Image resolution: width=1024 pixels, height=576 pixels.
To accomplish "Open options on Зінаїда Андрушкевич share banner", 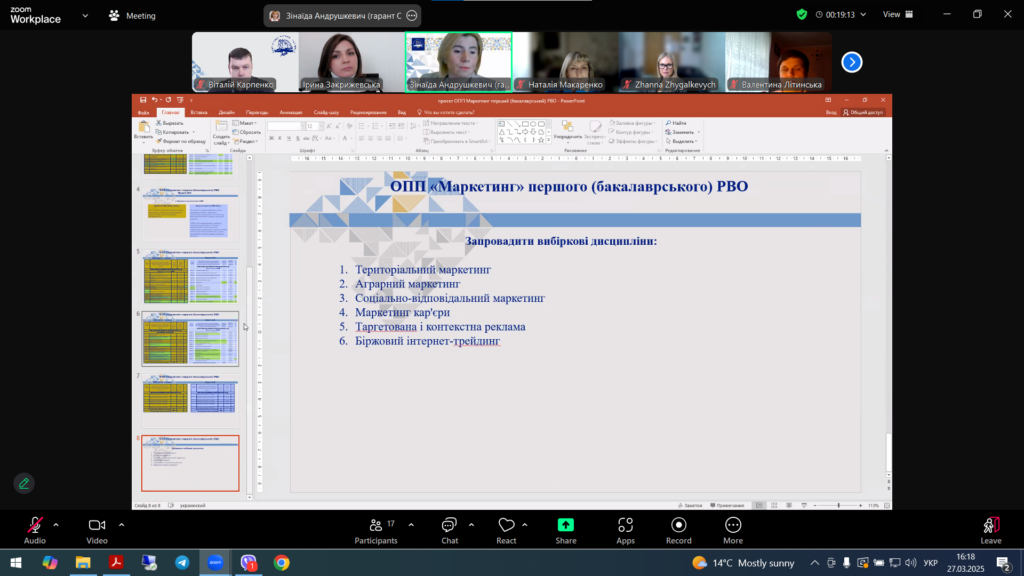I will click(x=411, y=16).
